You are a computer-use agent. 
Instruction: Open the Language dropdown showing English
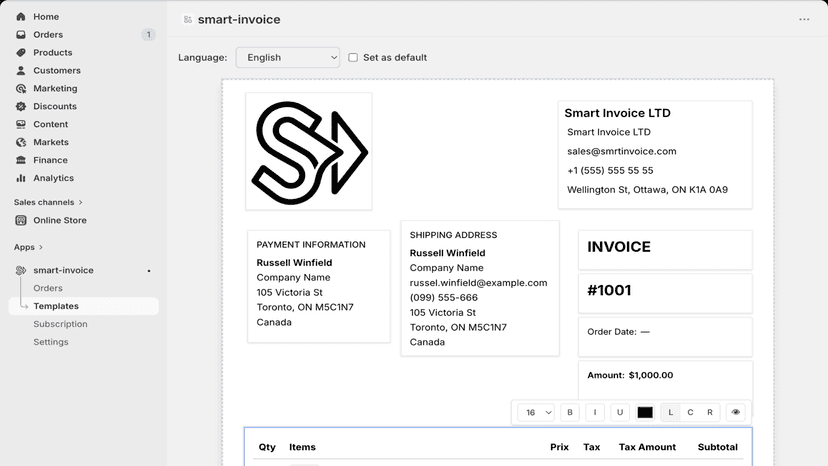click(288, 58)
